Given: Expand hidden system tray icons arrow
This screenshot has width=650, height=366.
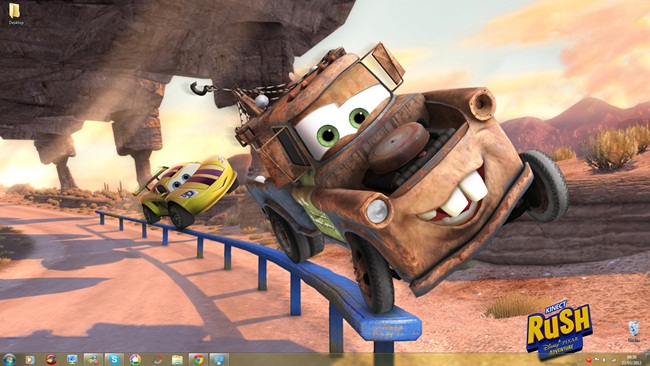Looking at the screenshot, I should click(x=580, y=360).
